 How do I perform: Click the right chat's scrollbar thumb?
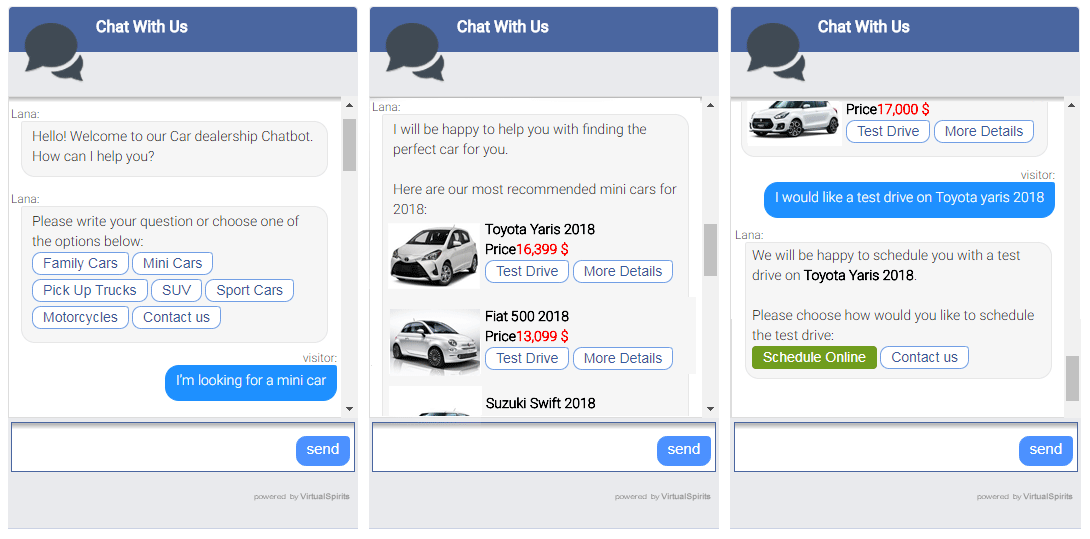1072,378
